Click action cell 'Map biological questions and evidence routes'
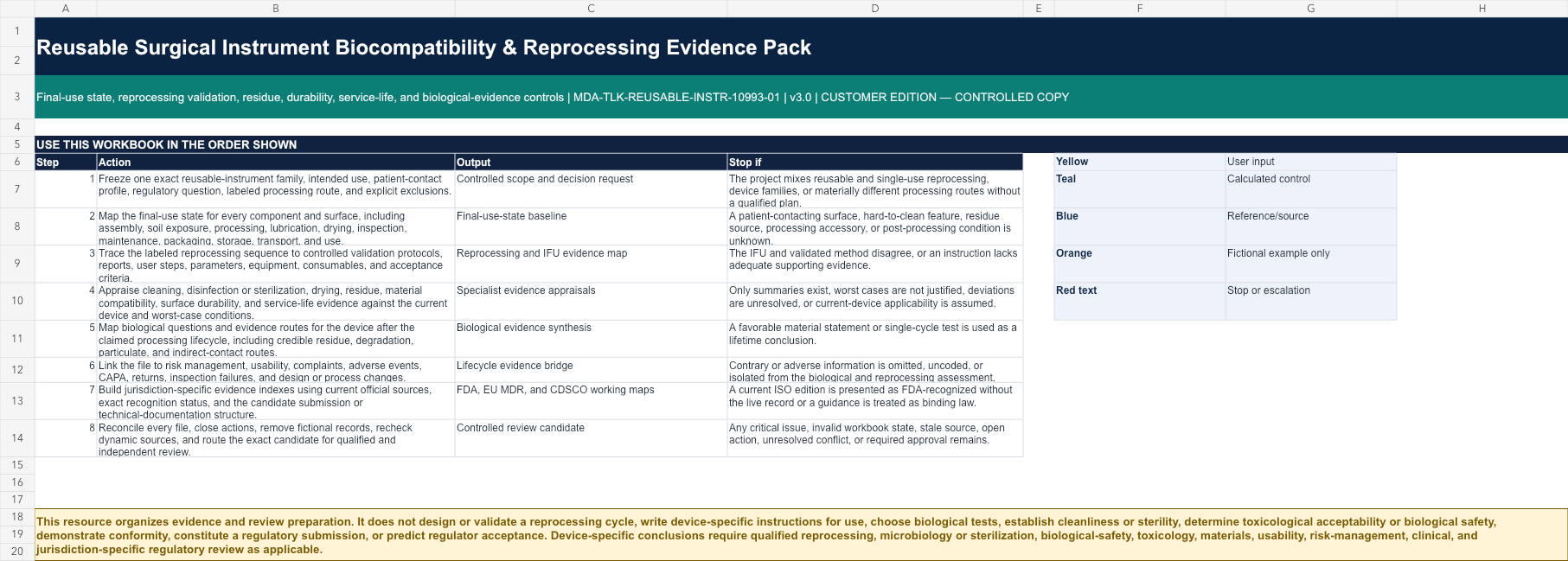The width and height of the screenshot is (1568, 561). (x=276, y=339)
